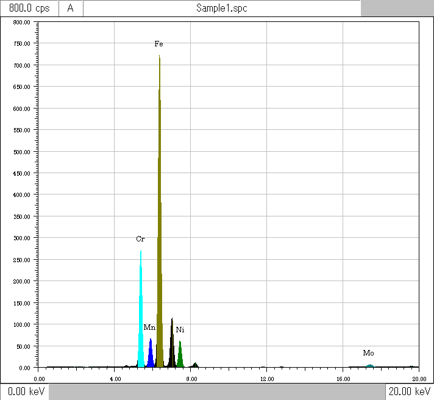Click the 0.00 keV range start field
The image size is (434, 400).
25,392
